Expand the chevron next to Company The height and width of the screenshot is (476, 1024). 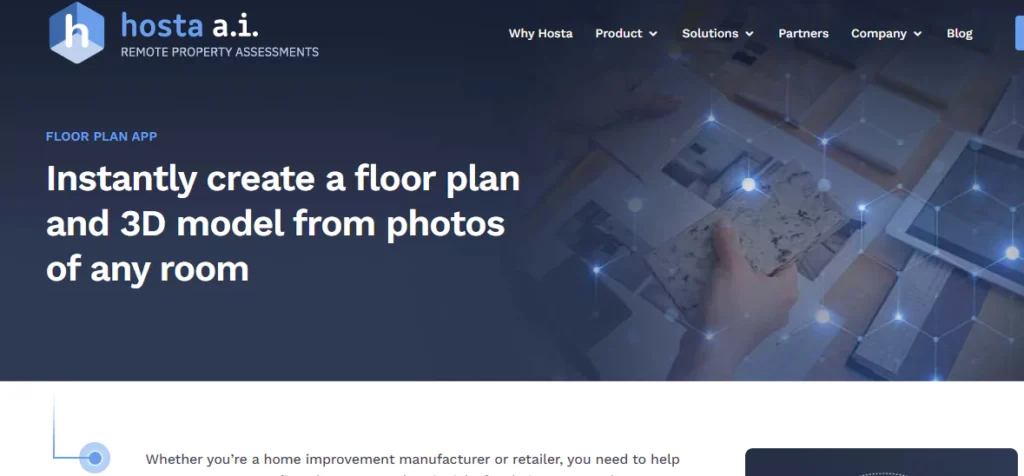918,34
